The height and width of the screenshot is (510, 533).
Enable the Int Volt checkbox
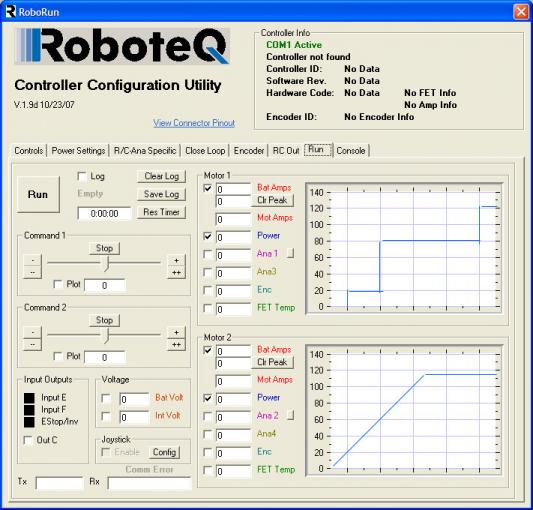pyautogui.click(x=106, y=416)
